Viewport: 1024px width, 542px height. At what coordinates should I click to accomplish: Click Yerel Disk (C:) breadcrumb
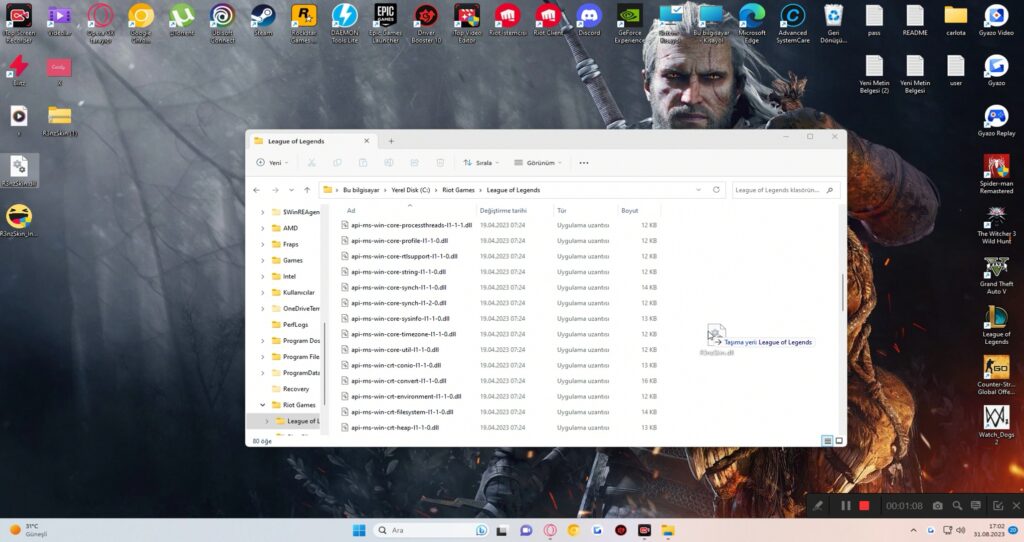[x=411, y=190]
